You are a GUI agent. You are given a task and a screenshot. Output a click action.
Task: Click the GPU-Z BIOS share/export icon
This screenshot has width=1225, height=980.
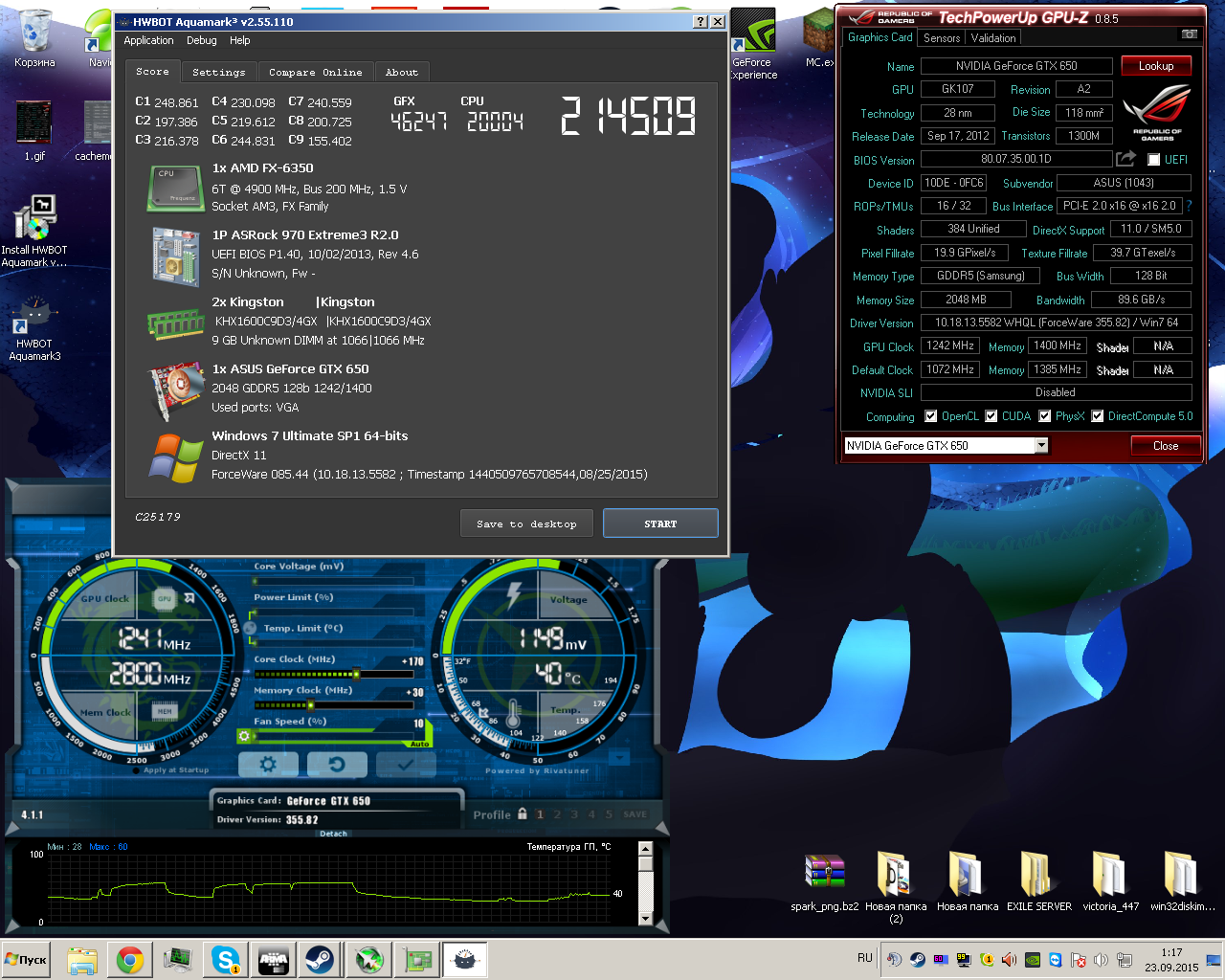point(1125,159)
